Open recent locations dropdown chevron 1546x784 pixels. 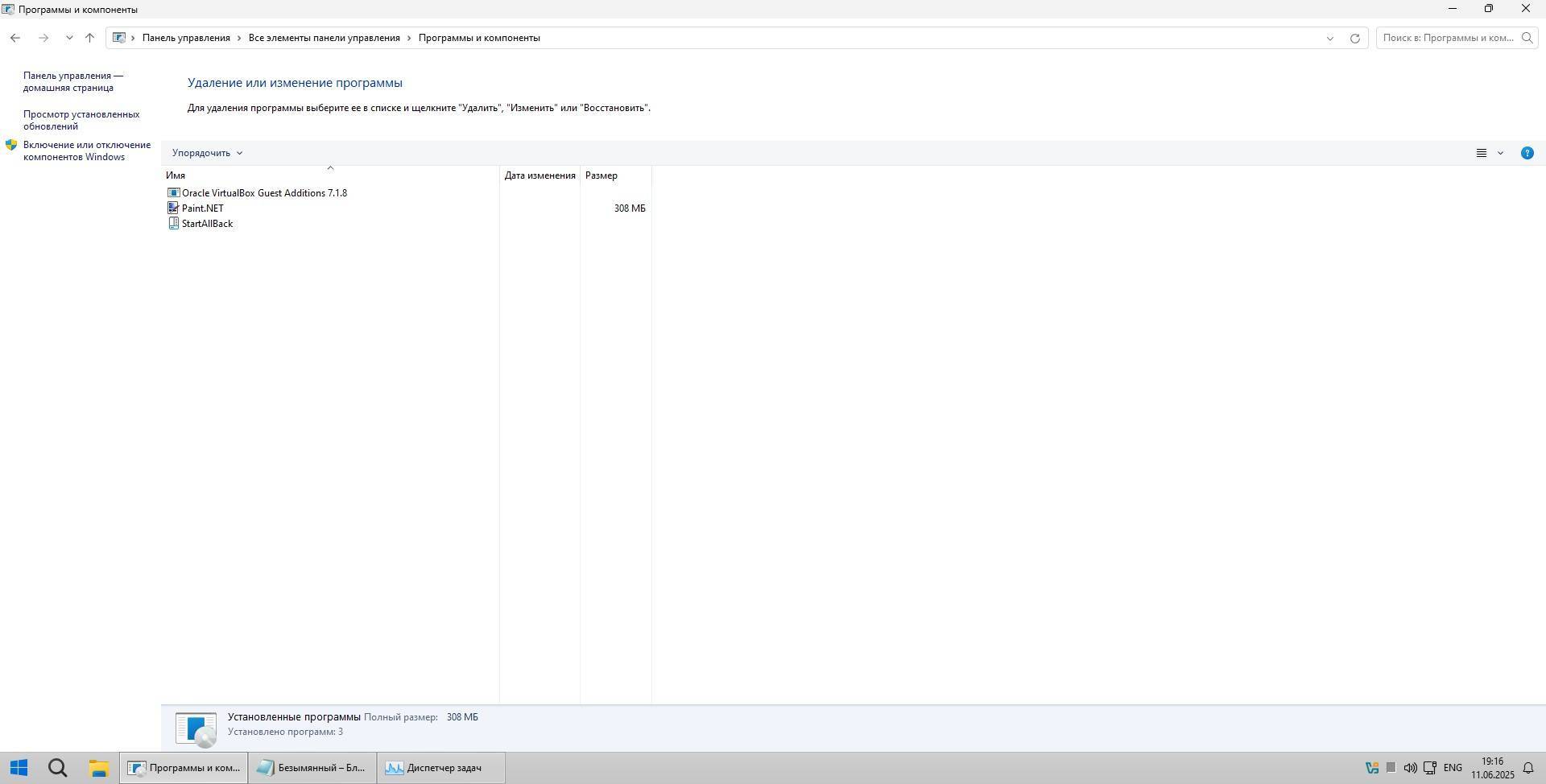(x=69, y=38)
